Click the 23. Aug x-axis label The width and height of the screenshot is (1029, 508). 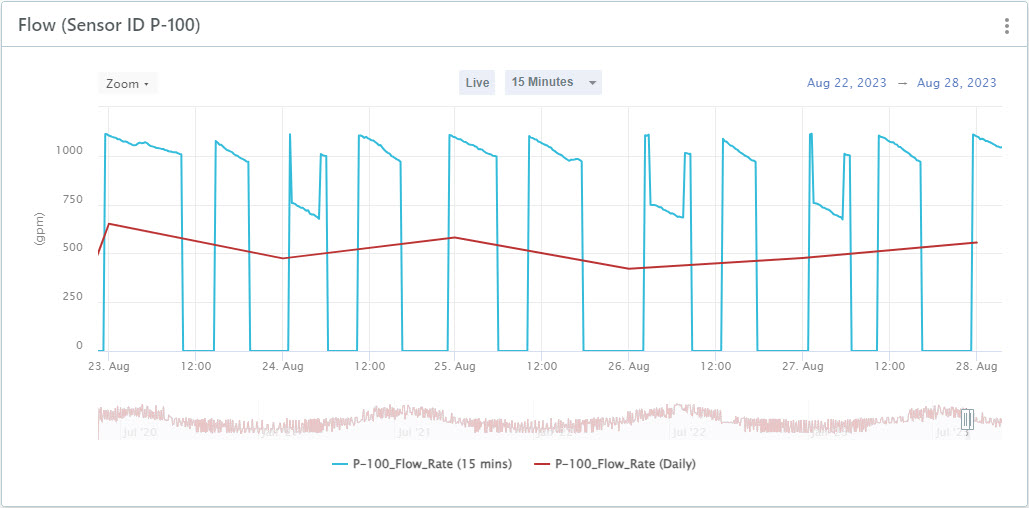(x=109, y=366)
